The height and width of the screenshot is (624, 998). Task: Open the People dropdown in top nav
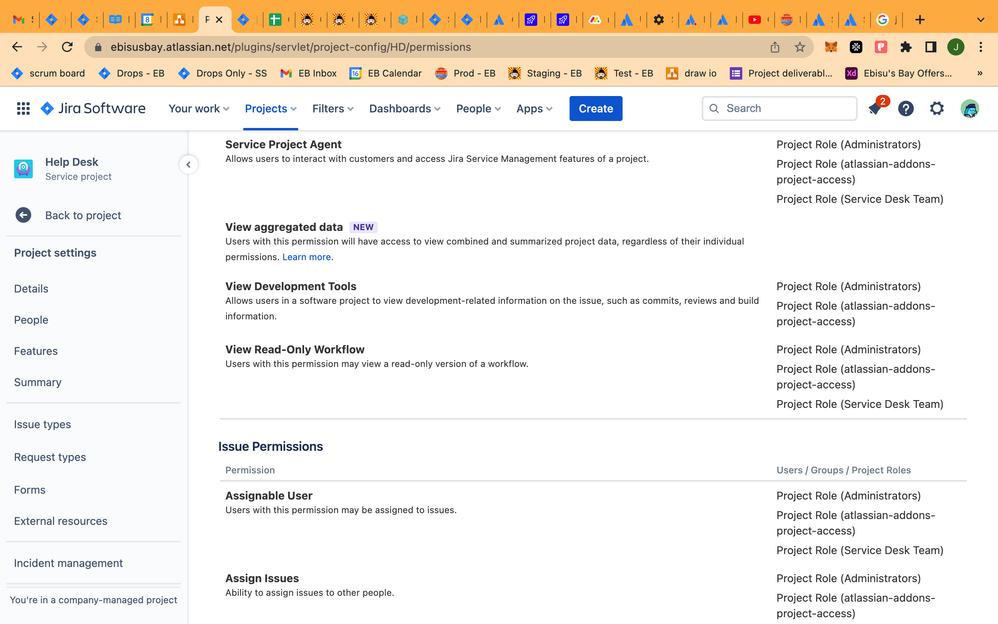pos(478,108)
